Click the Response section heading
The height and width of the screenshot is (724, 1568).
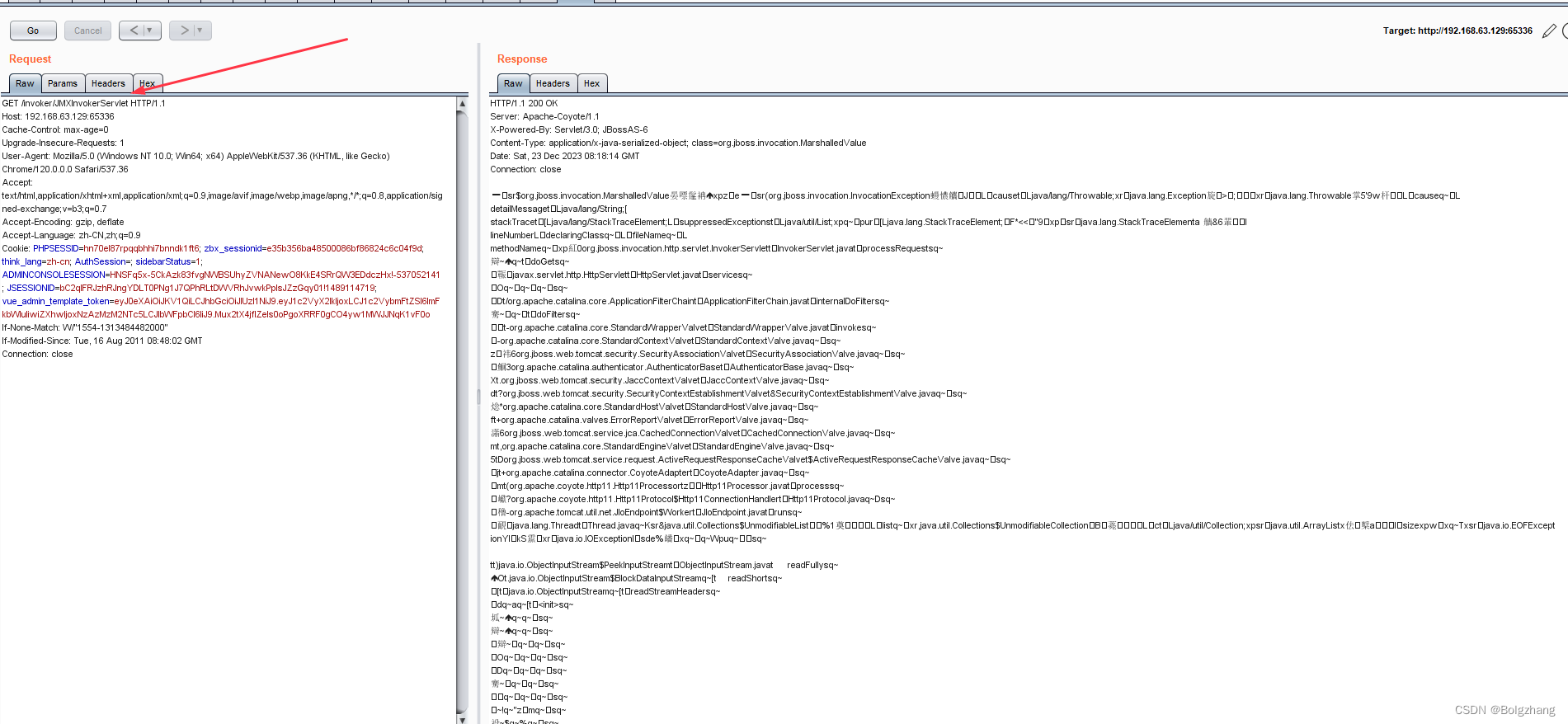(x=522, y=59)
